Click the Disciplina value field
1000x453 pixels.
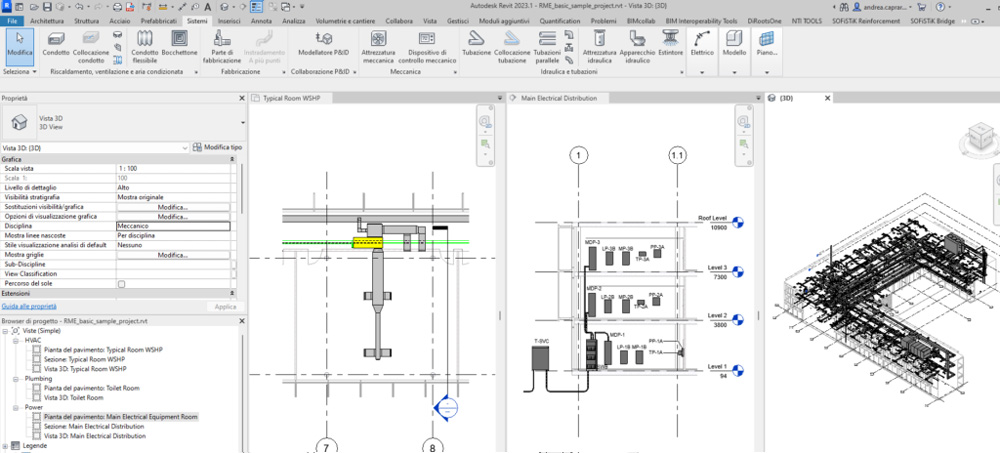point(173,226)
